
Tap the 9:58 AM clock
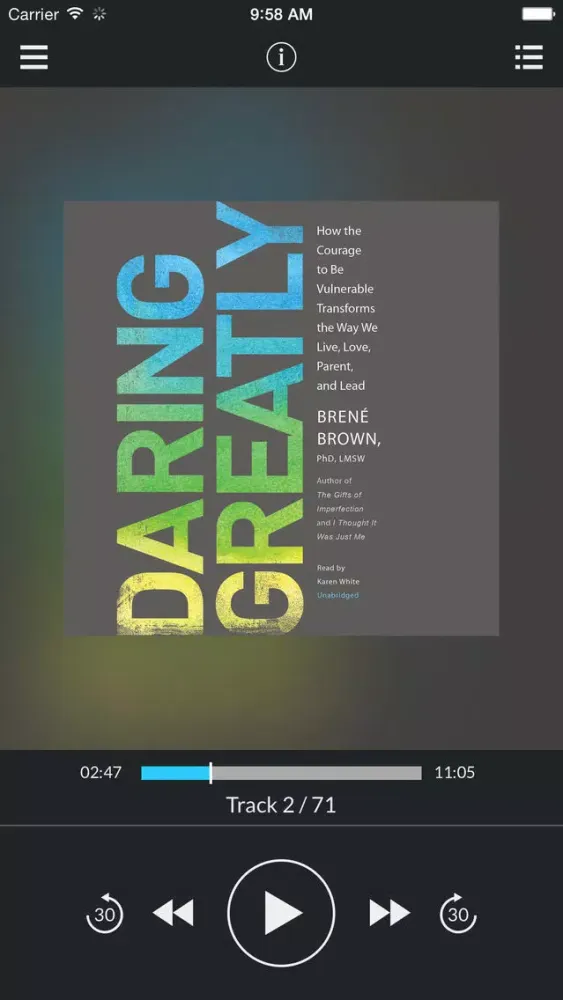coord(281,15)
